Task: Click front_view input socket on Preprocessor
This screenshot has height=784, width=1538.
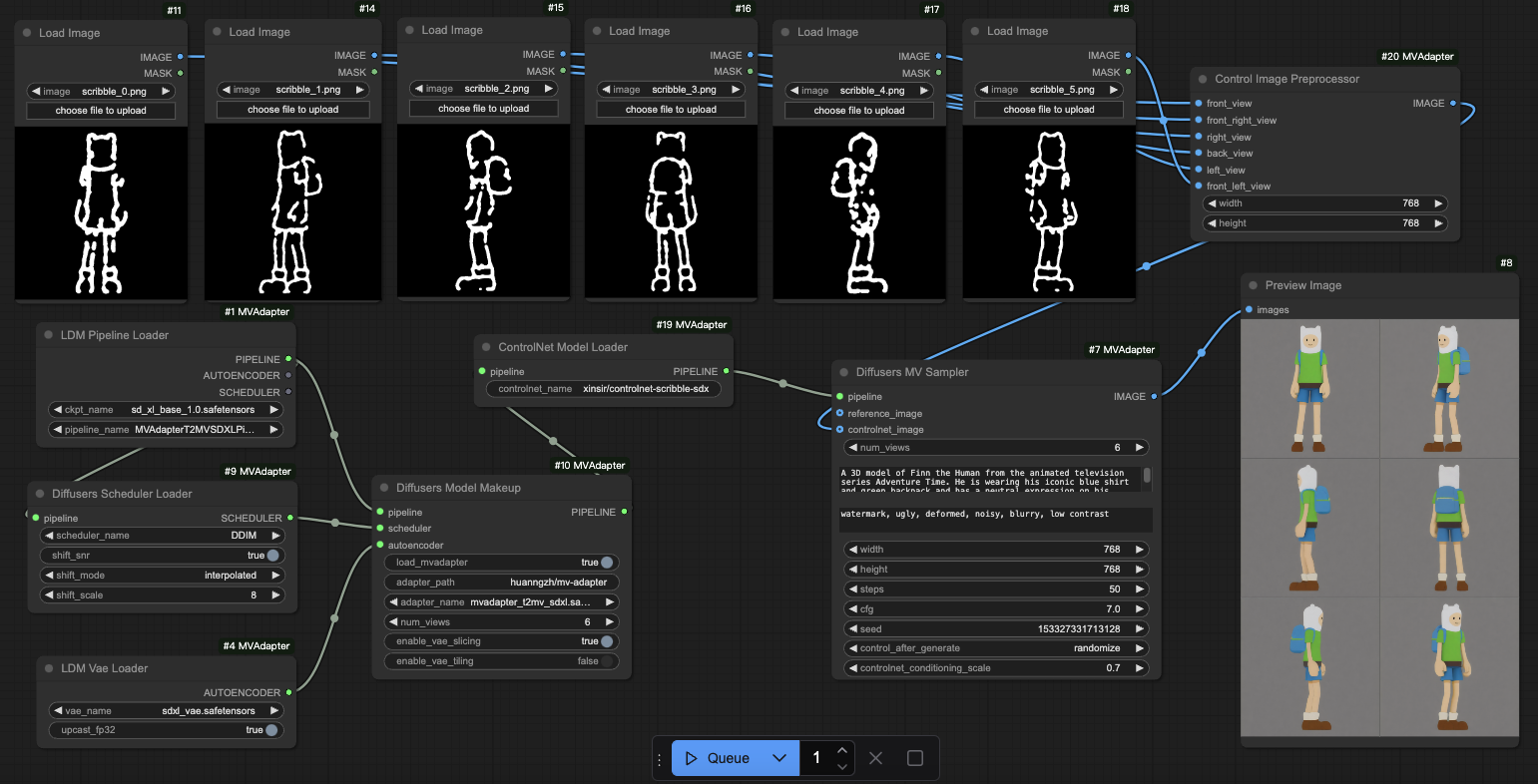Action: point(1198,103)
